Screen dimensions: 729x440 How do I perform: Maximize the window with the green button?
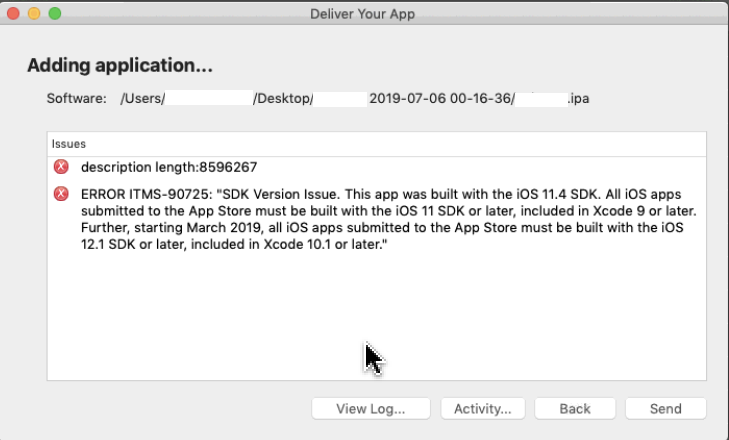(x=54, y=14)
